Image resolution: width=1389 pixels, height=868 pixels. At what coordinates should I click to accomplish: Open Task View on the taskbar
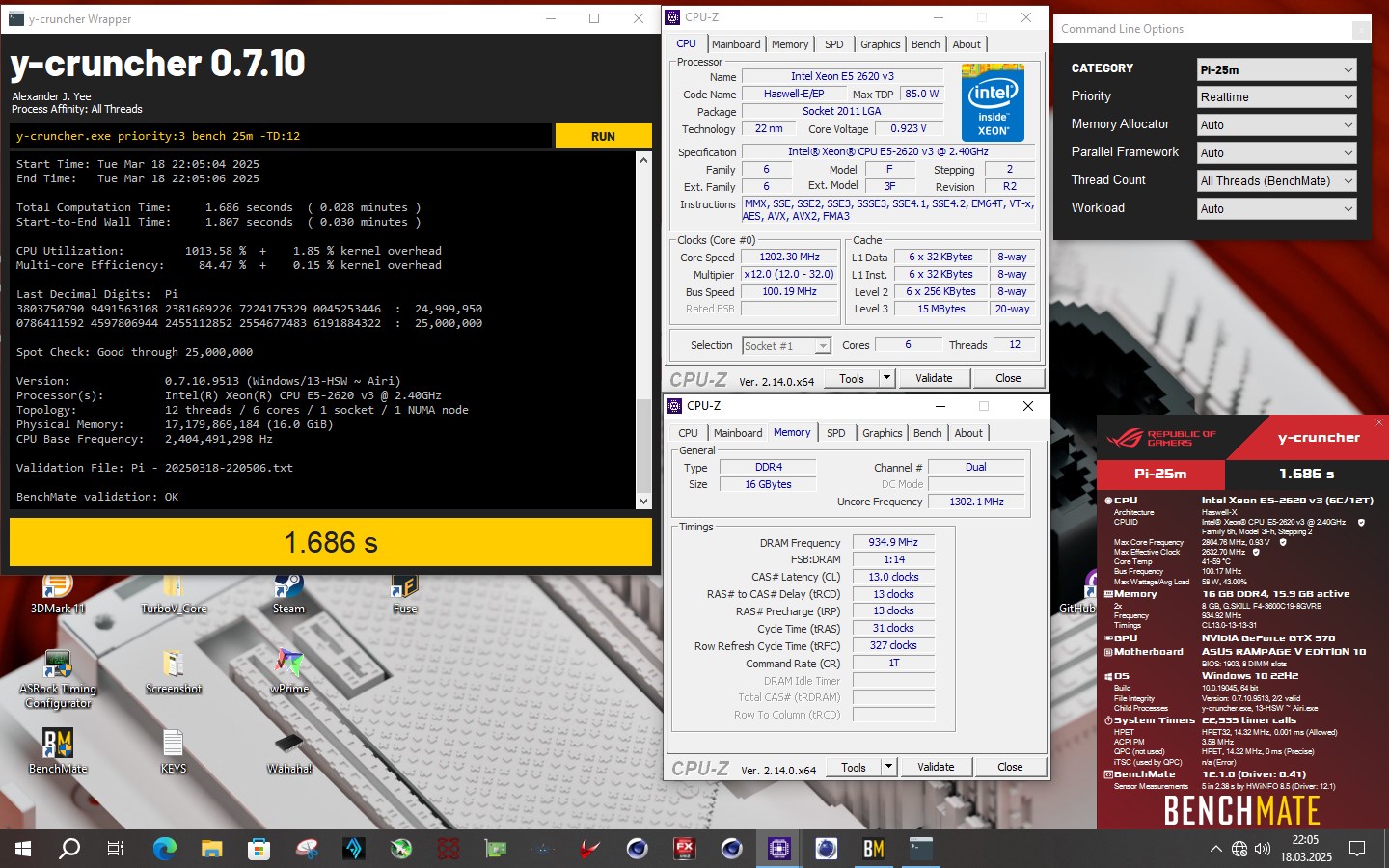tap(116, 849)
